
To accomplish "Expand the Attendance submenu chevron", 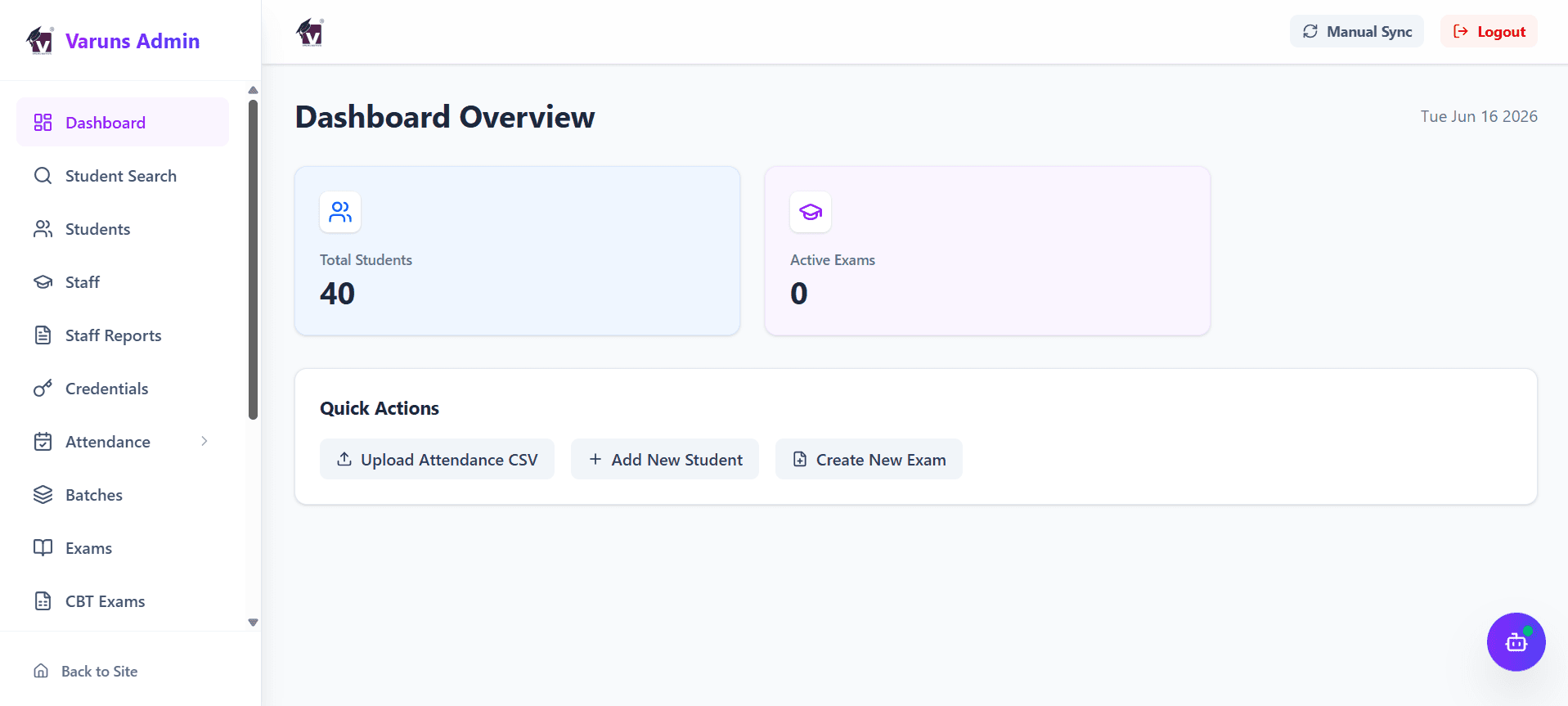I will 204,441.
